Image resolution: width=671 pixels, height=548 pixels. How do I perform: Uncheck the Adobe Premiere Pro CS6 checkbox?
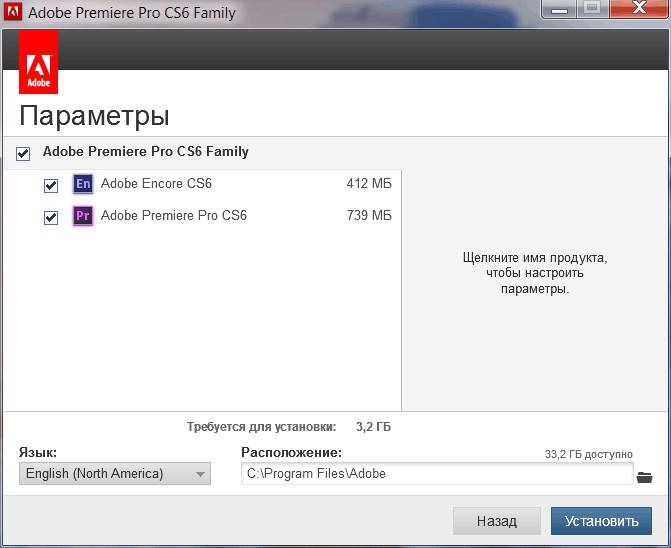tap(51, 218)
